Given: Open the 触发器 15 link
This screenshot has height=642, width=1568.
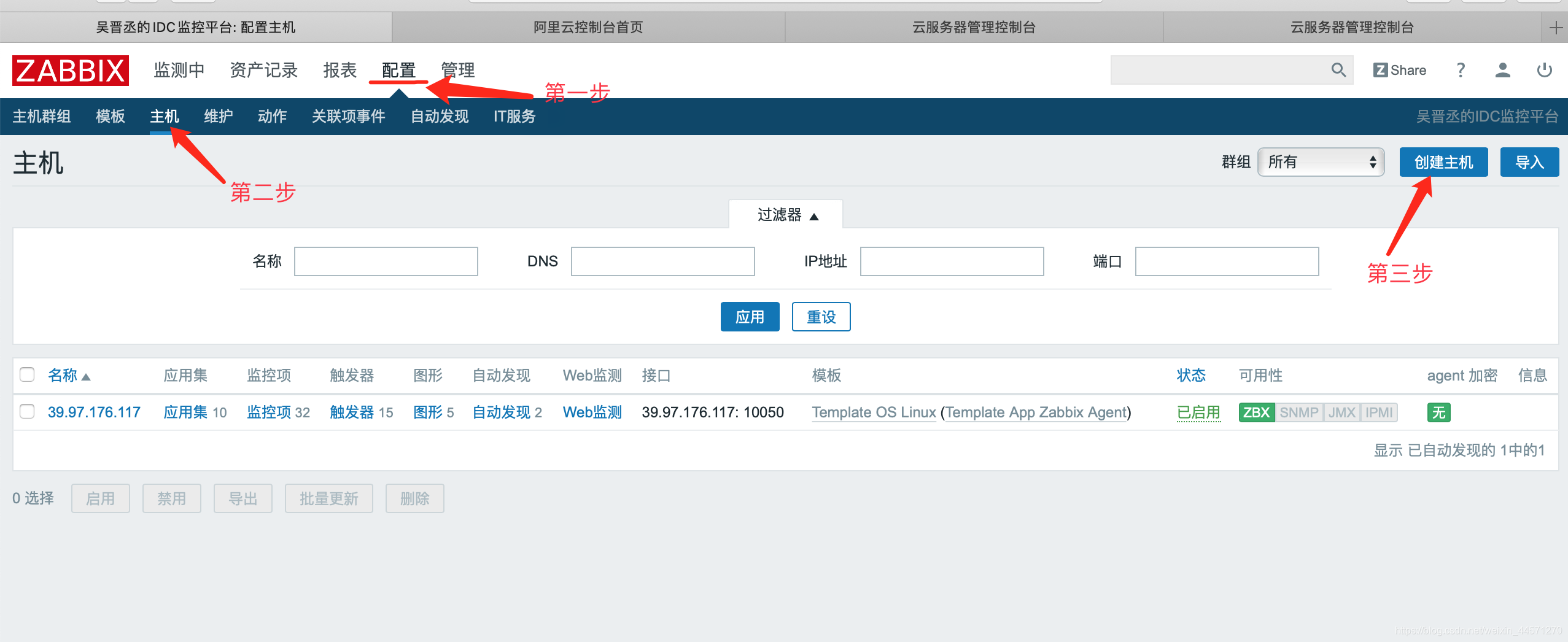Looking at the screenshot, I should (352, 412).
